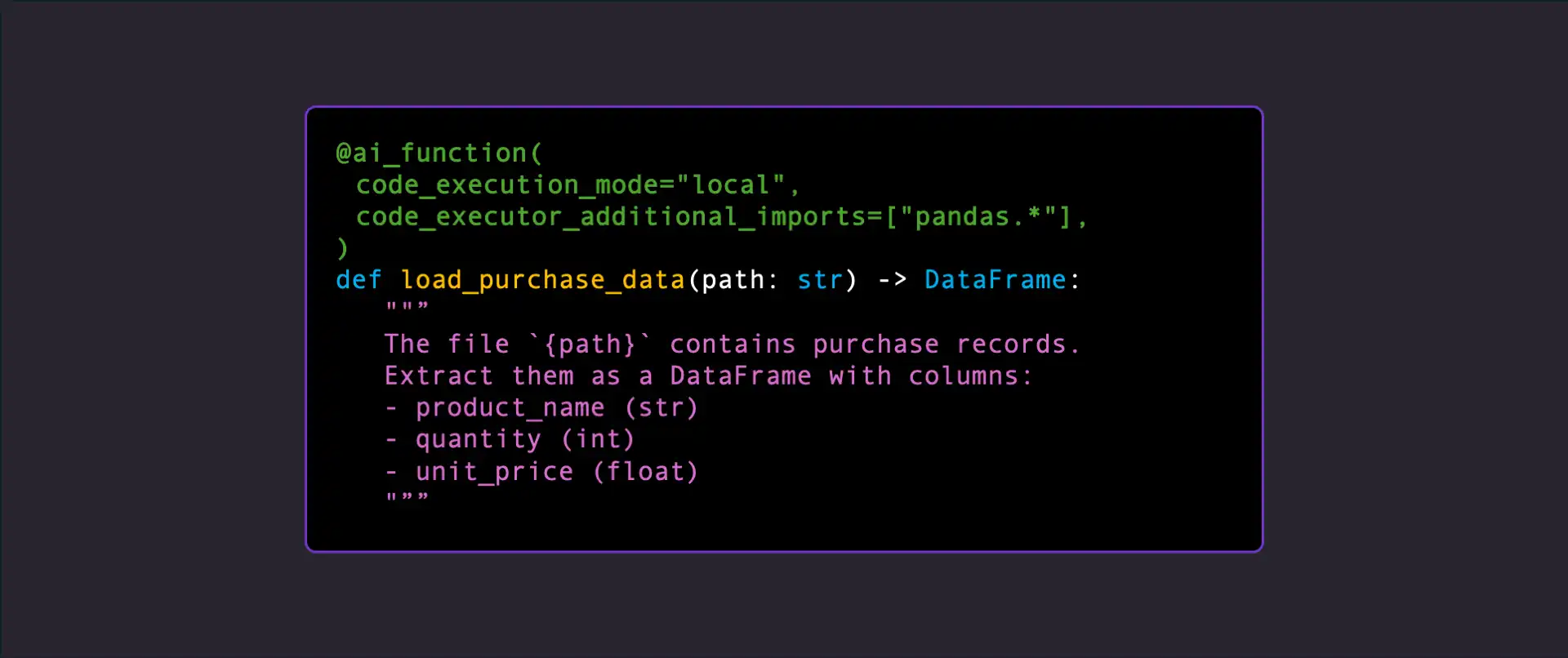Click the code_executor_additional_imports parameter

(x=610, y=217)
